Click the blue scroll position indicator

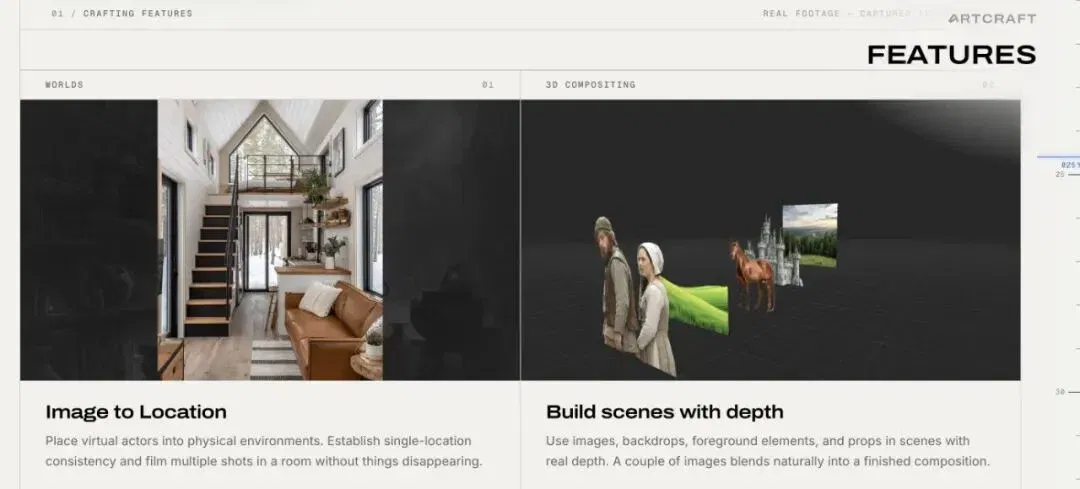(1059, 158)
